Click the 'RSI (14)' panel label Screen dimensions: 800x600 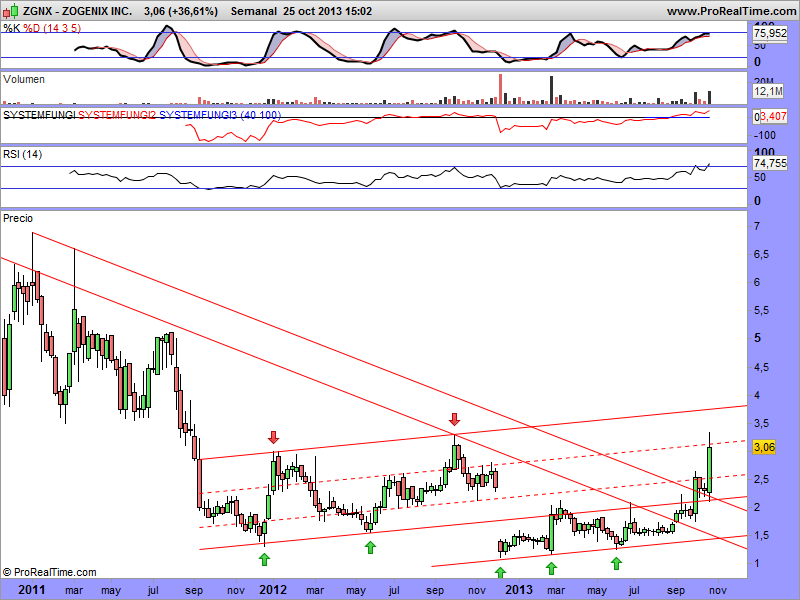22,154
